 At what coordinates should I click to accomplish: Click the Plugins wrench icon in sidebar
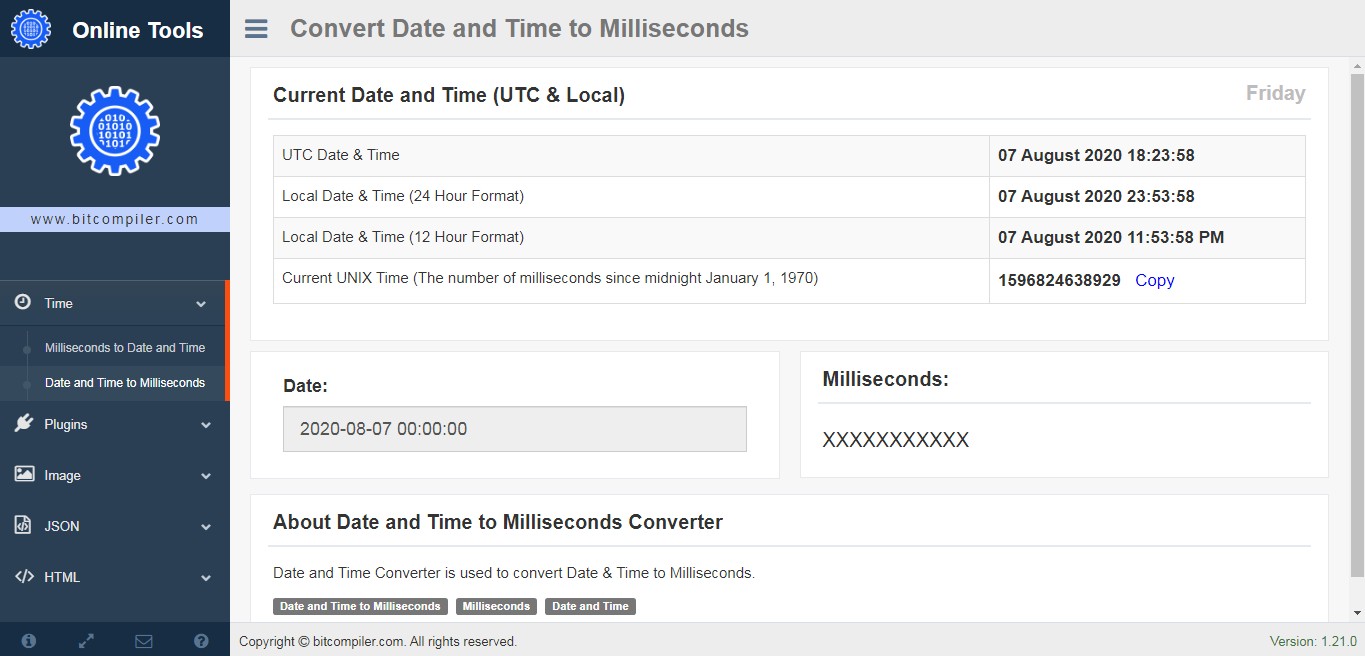[24, 424]
